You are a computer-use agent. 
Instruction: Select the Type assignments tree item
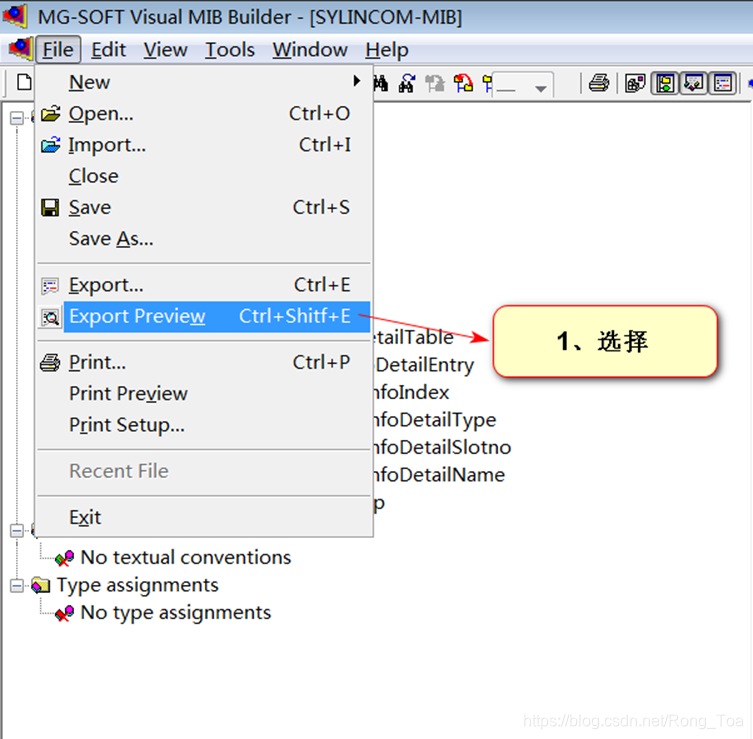tap(137, 585)
